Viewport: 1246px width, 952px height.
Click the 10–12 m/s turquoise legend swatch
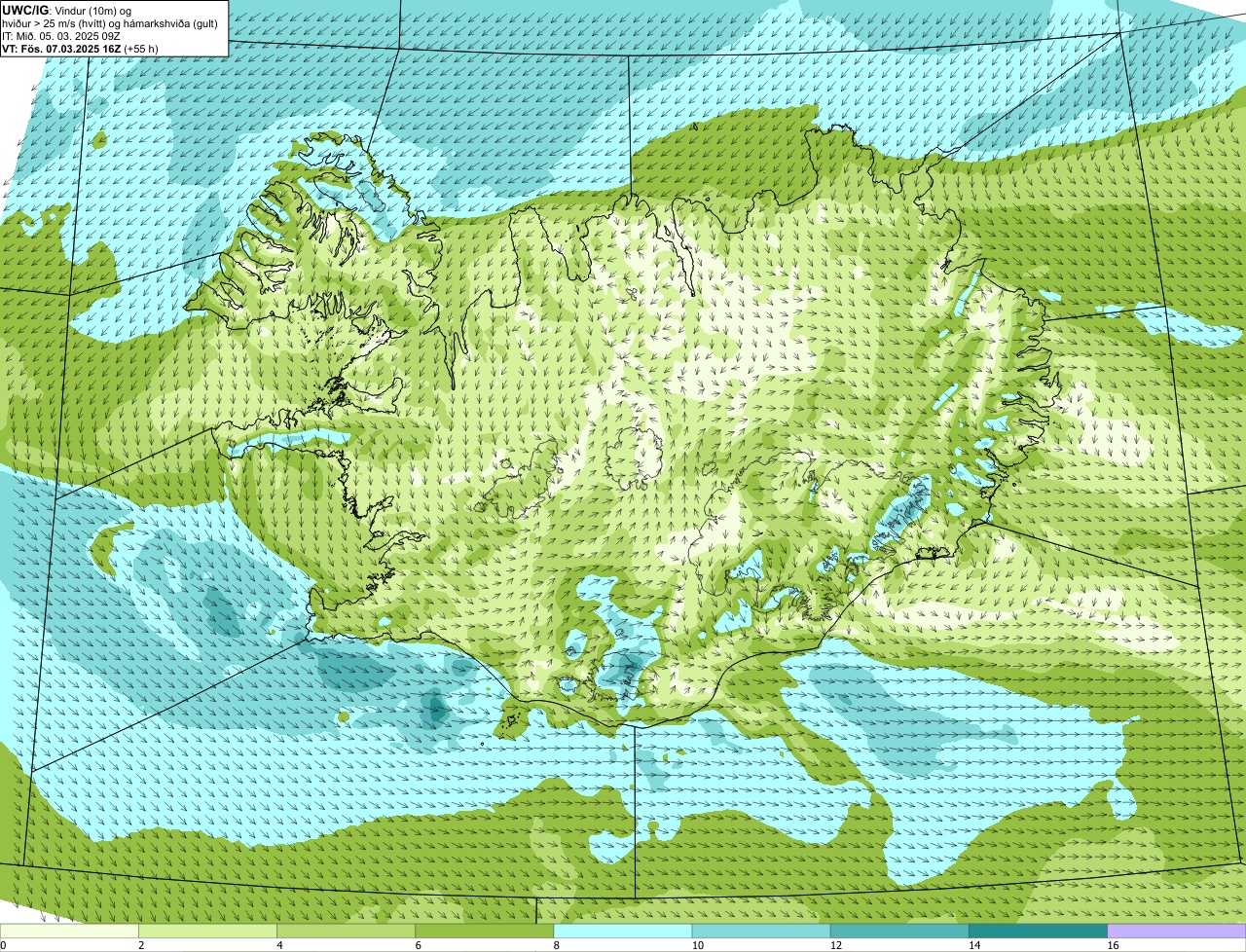[761, 931]
